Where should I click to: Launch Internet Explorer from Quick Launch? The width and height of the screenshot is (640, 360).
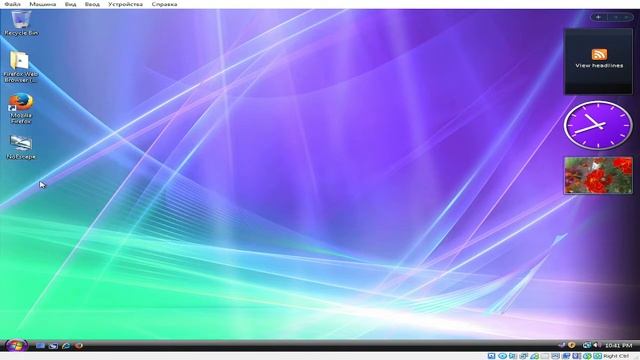pos(66,346)
